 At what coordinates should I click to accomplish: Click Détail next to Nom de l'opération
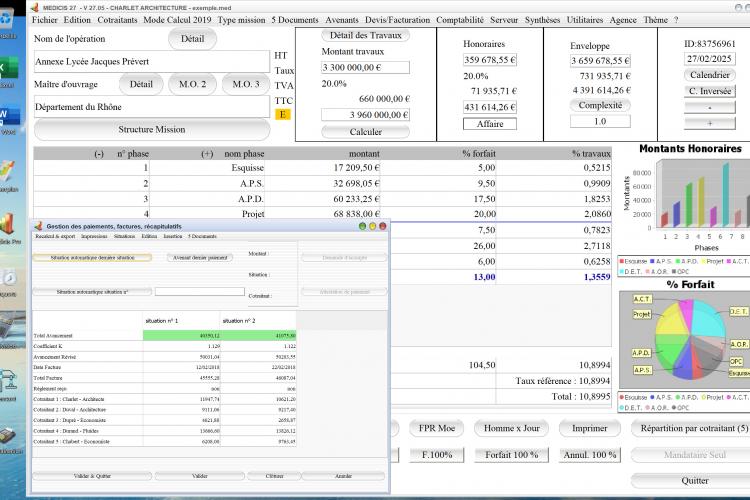pyautogui.click(x=192, y=39)
